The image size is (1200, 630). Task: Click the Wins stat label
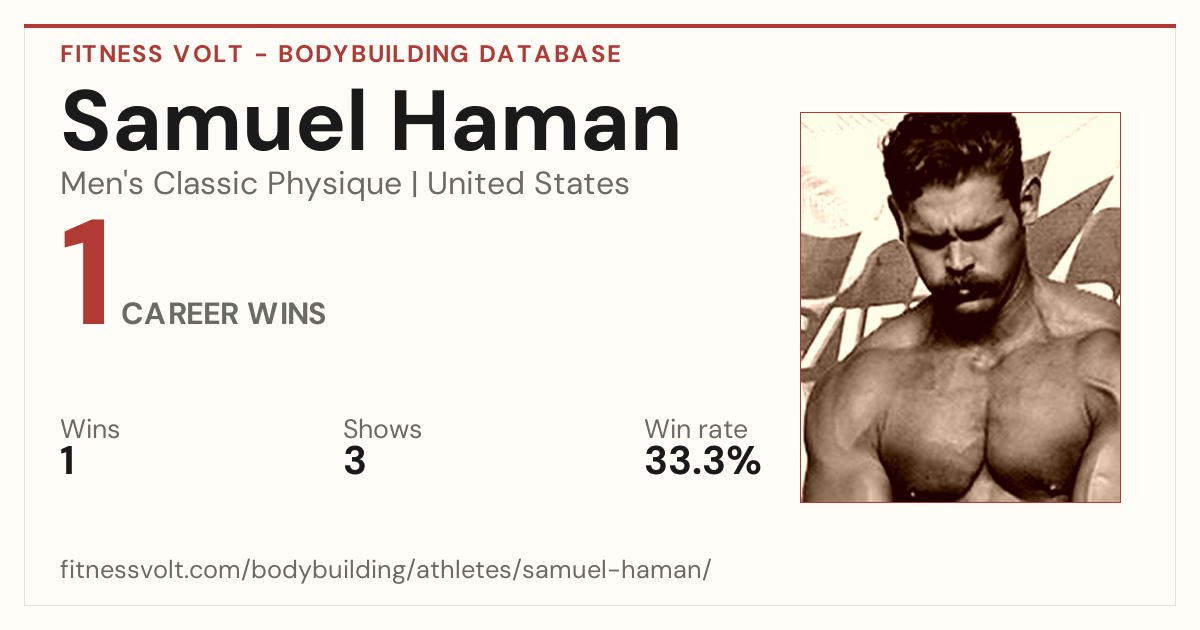coord(90,429)
